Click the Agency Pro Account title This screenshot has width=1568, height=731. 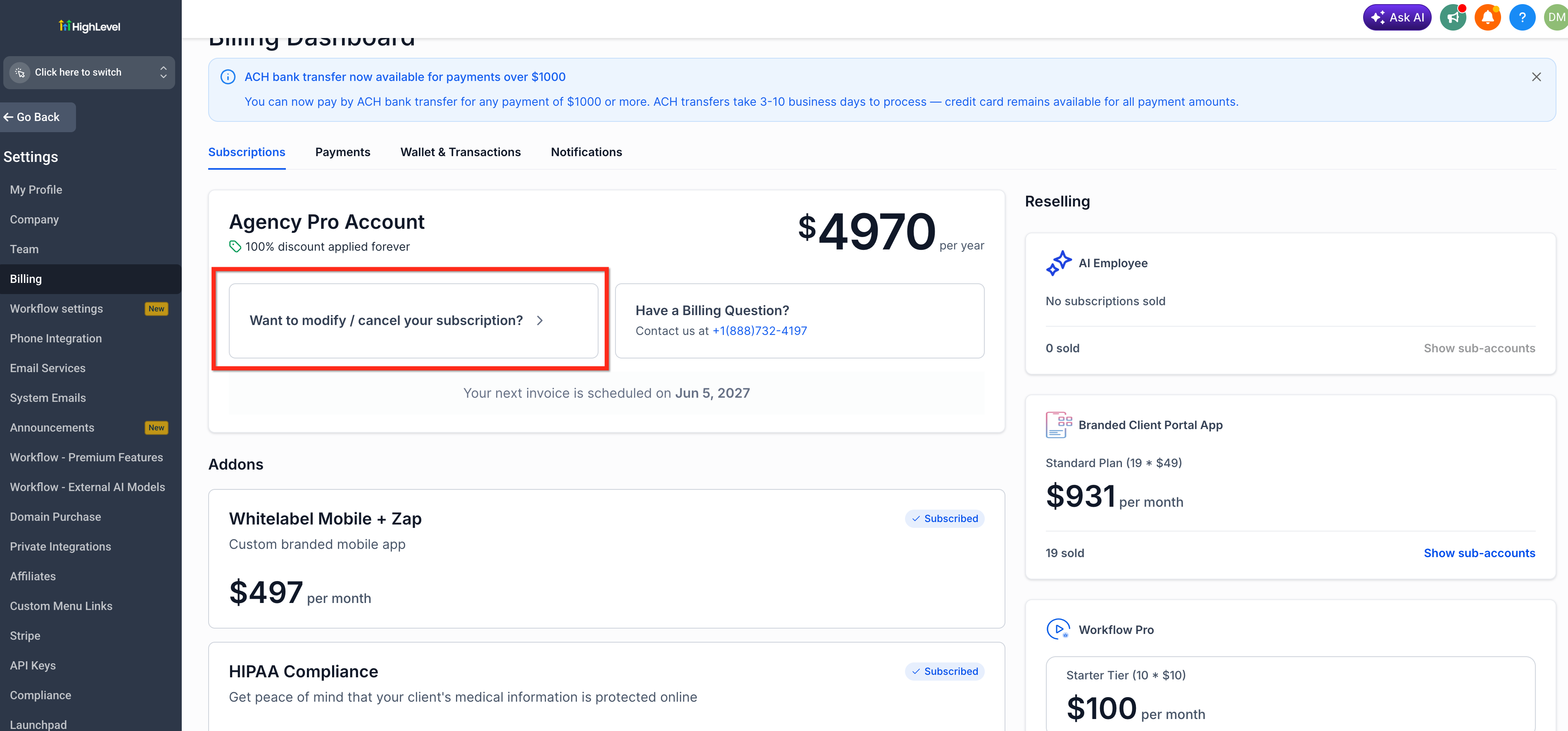point(326,222)
